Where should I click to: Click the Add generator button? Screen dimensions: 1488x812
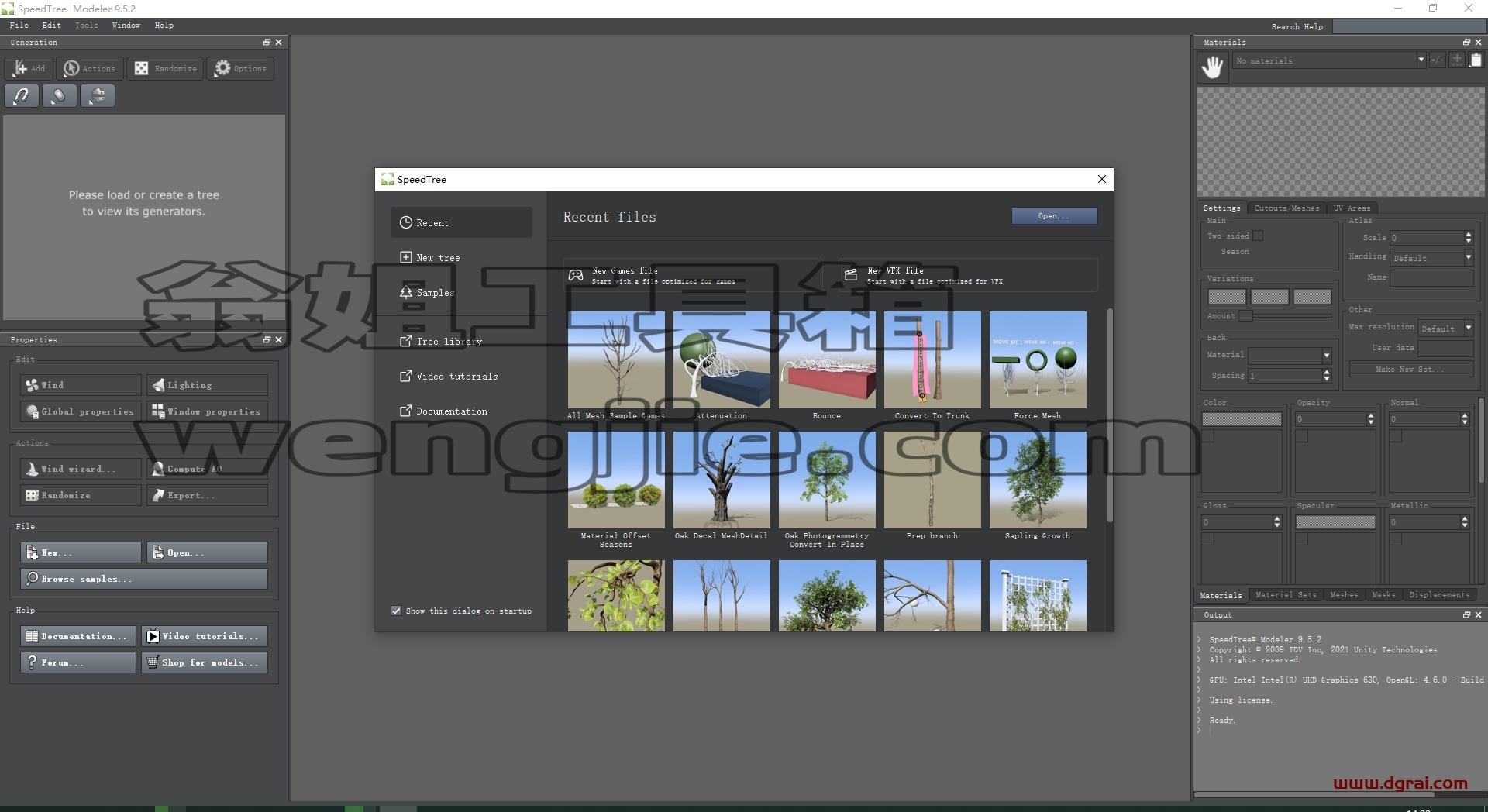[29, 68]
